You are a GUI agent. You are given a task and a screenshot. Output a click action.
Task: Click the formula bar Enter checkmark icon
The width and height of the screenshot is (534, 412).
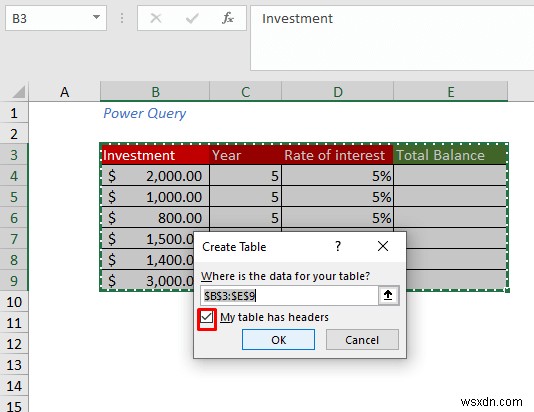click(192, 18)
